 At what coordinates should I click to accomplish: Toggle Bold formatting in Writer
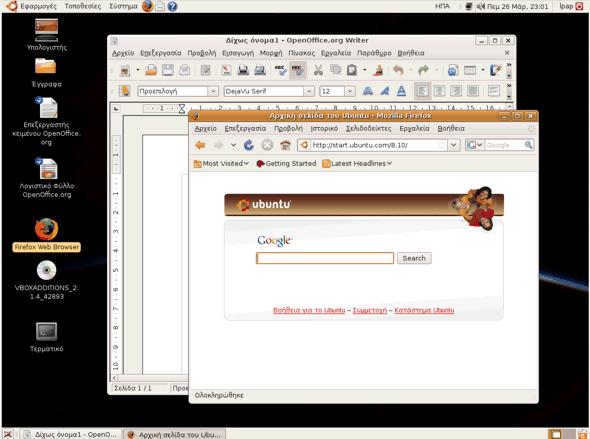(368, 91)
